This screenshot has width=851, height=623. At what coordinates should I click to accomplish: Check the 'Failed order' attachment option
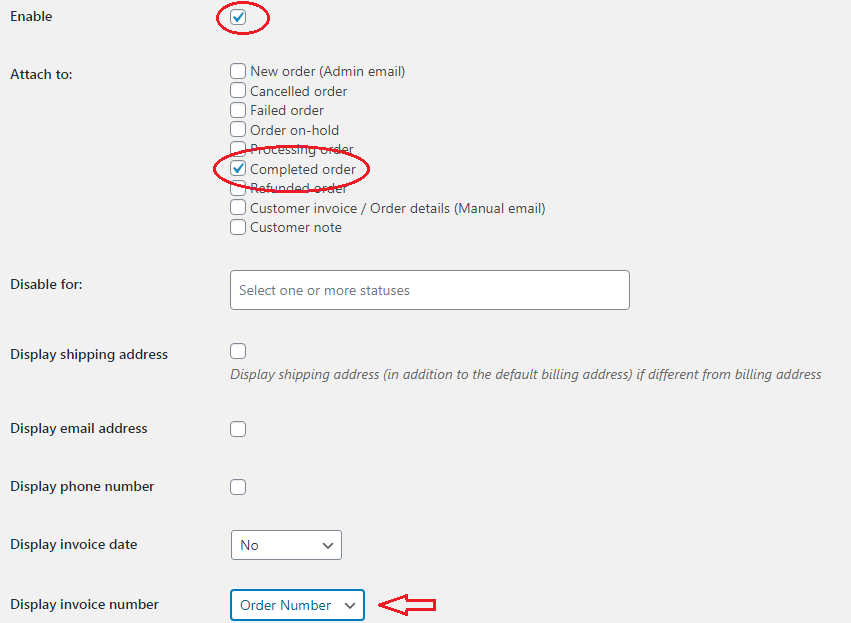[237, 110]
